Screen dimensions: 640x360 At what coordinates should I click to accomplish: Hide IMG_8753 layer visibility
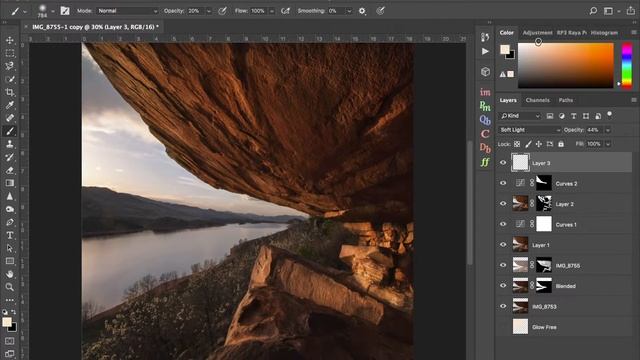click(503, 306)
